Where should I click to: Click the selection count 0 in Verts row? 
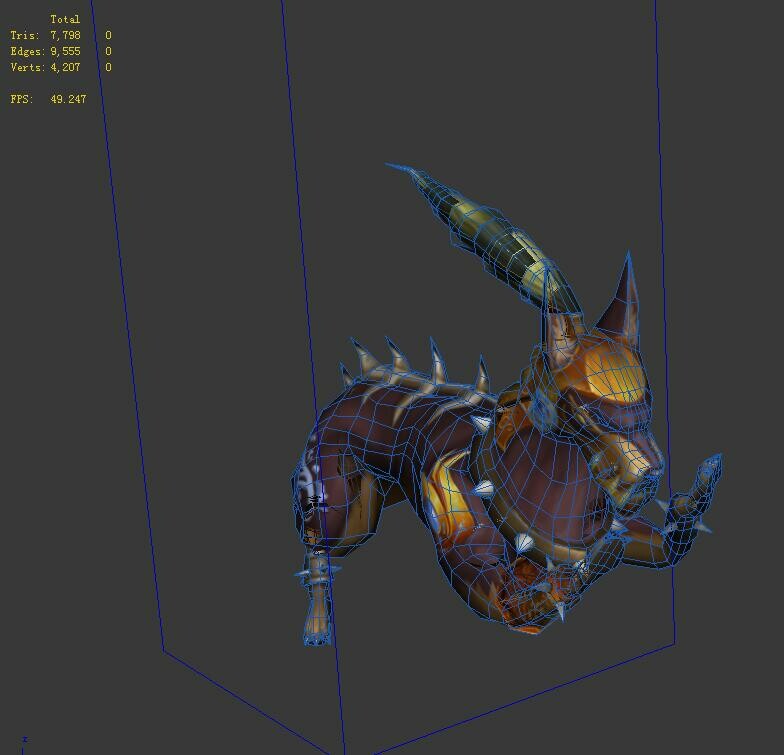108,67
